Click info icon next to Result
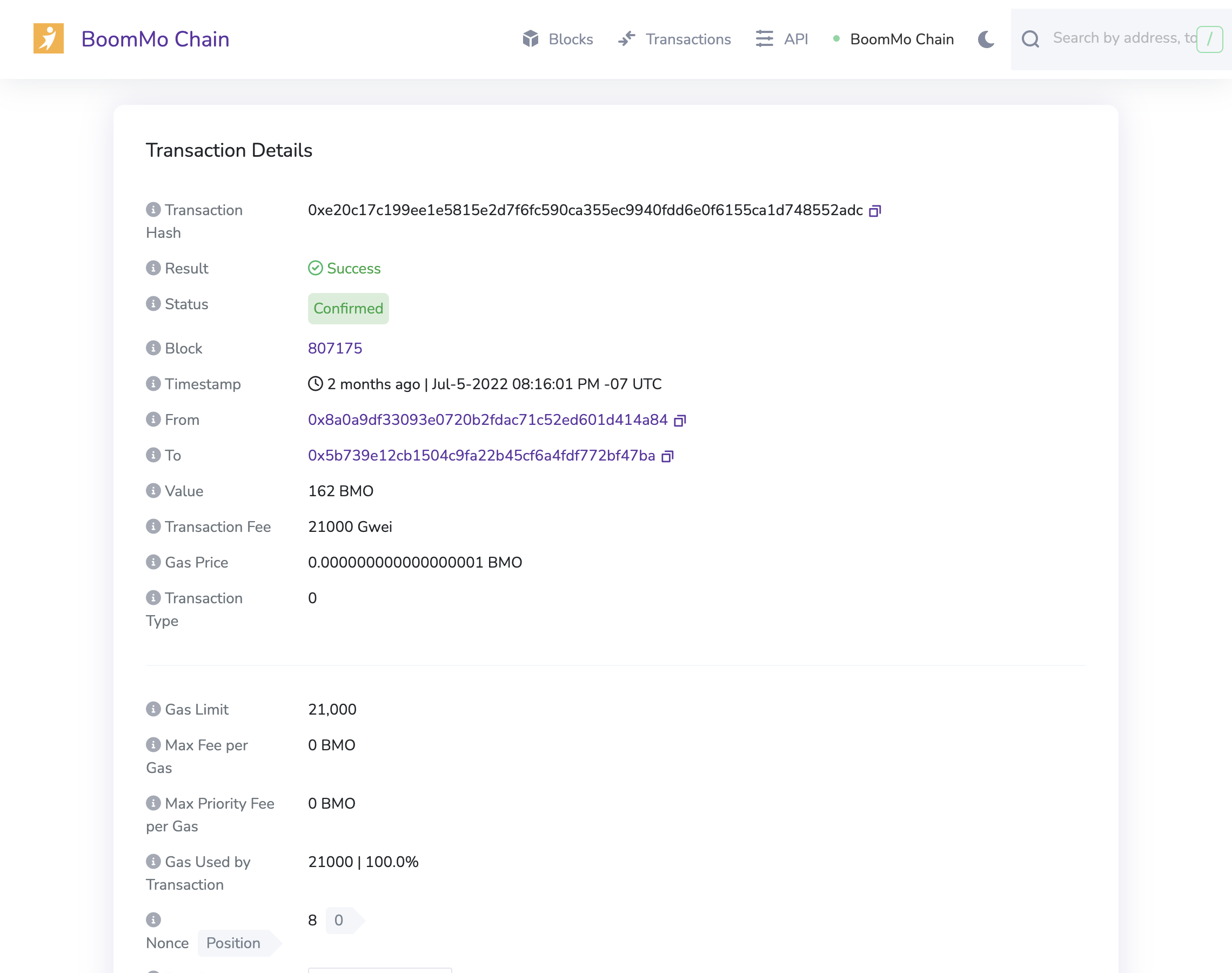Image resolution: width=1232 pixels, height=973 pixels. [153, 268]
